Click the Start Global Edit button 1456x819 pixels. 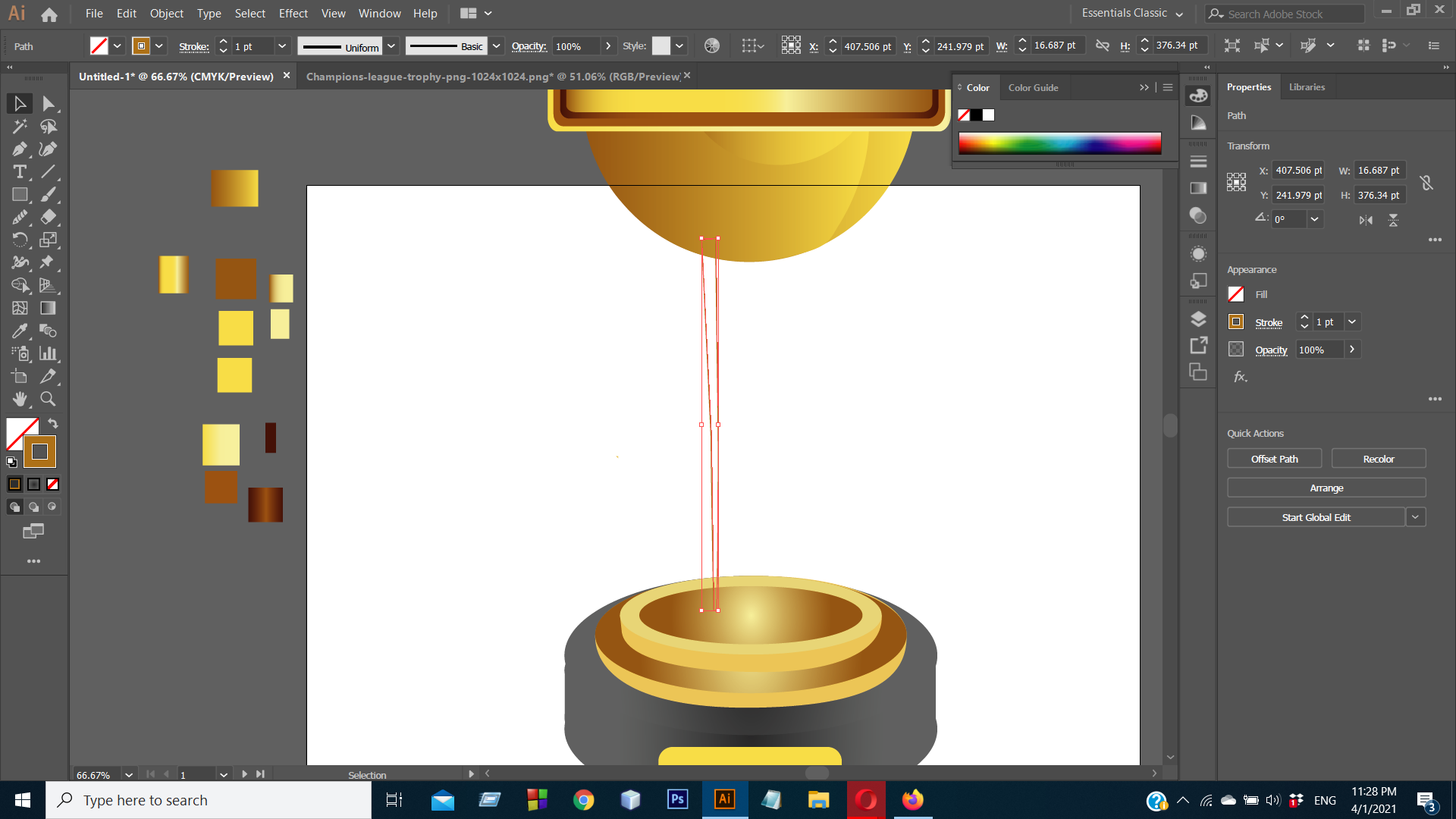click(x=1316, y=517)
